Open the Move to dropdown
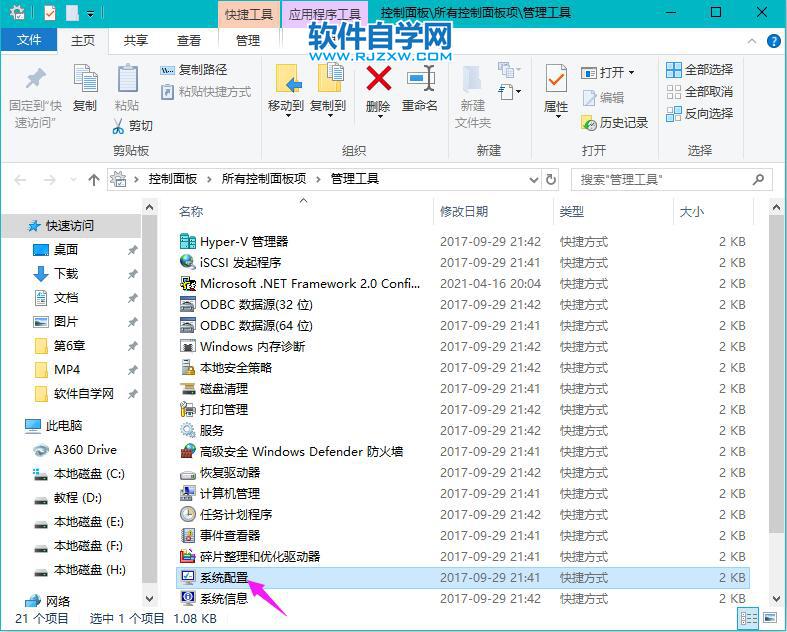 [x=286, y=114]
